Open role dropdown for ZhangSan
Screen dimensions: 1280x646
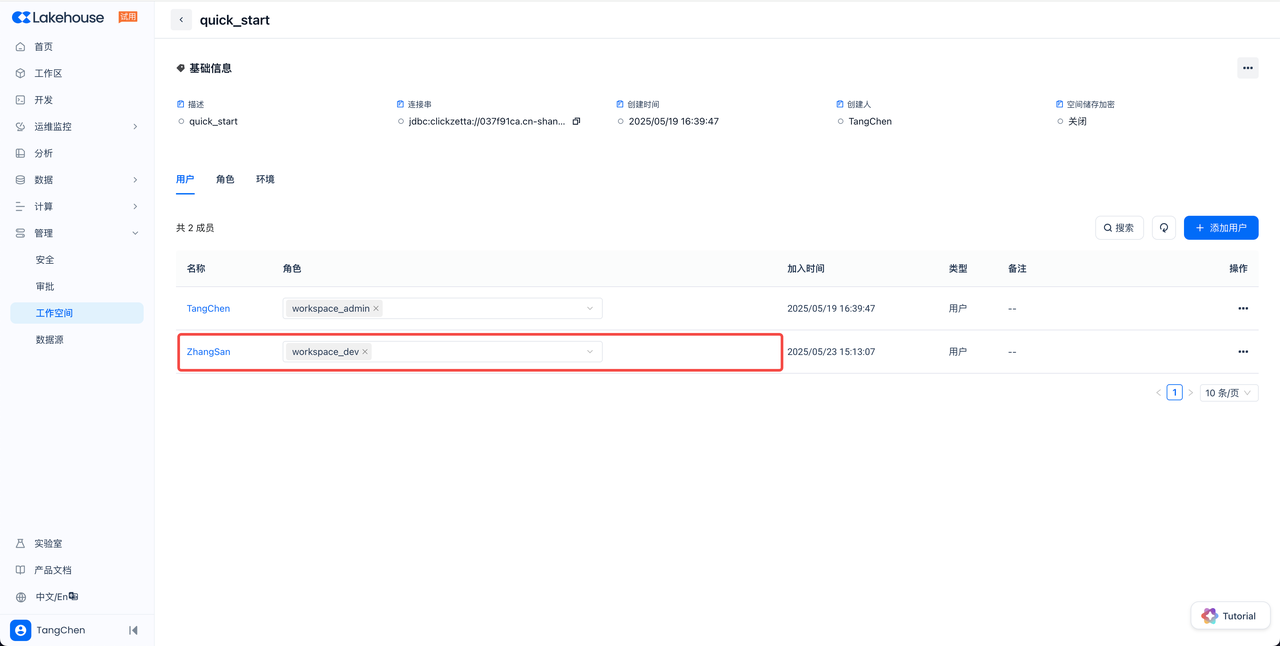coord(589,352)
